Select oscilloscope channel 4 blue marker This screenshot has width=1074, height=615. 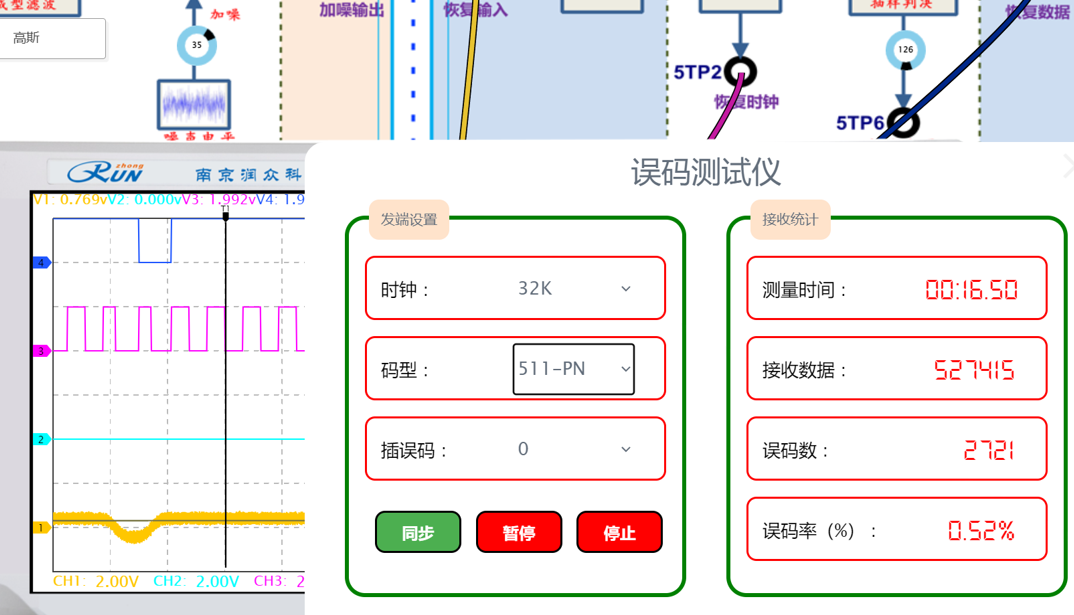pos(41,262)
